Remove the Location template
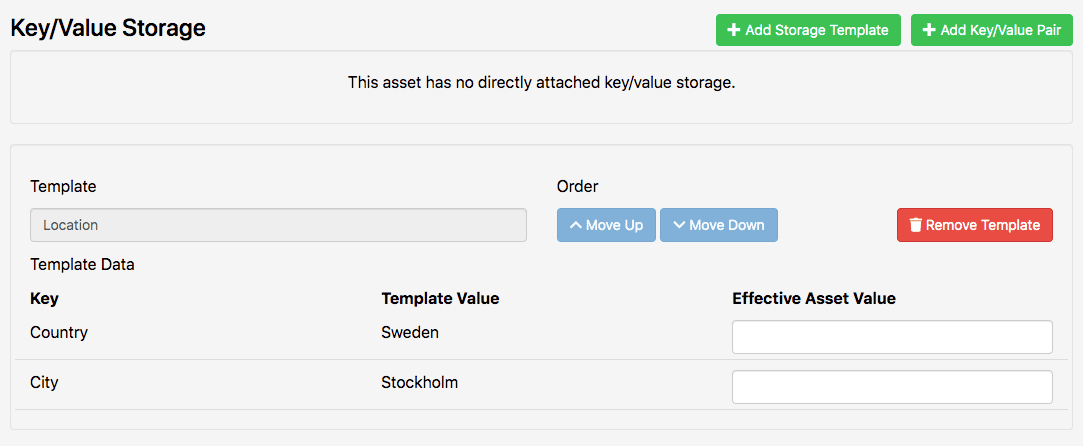This screenshot has width=1083, height=446. 975,225
